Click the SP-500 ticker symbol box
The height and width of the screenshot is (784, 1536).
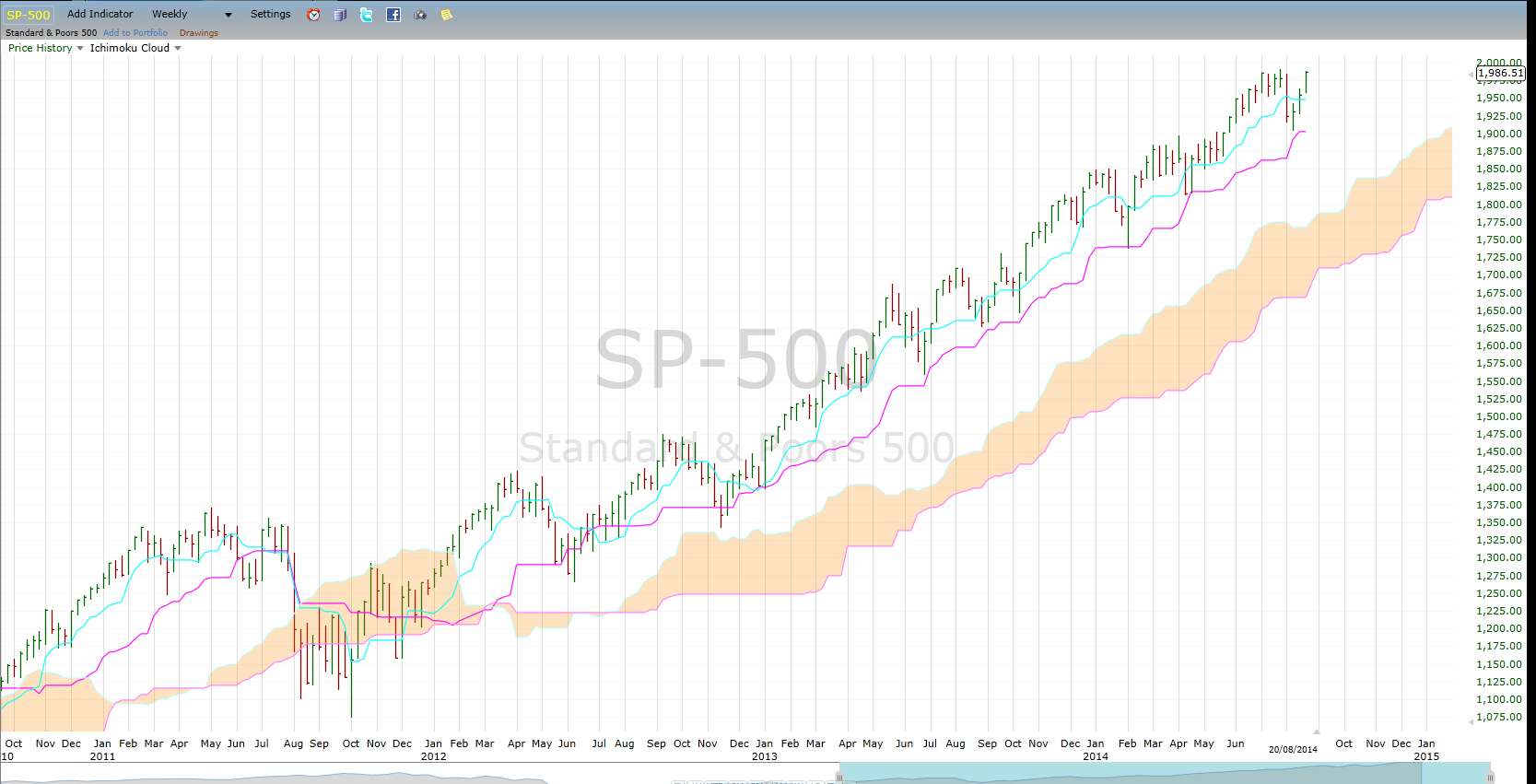[29, 15]
